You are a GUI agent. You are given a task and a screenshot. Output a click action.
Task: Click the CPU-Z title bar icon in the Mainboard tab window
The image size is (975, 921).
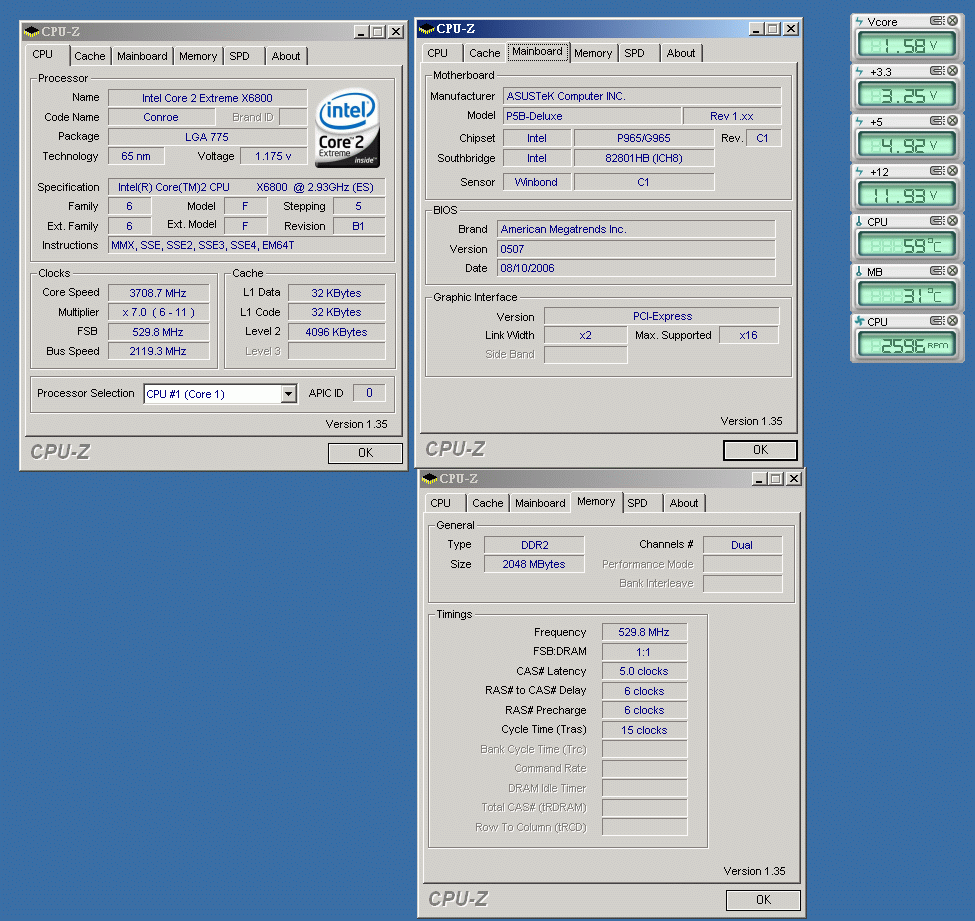(427, 29)
